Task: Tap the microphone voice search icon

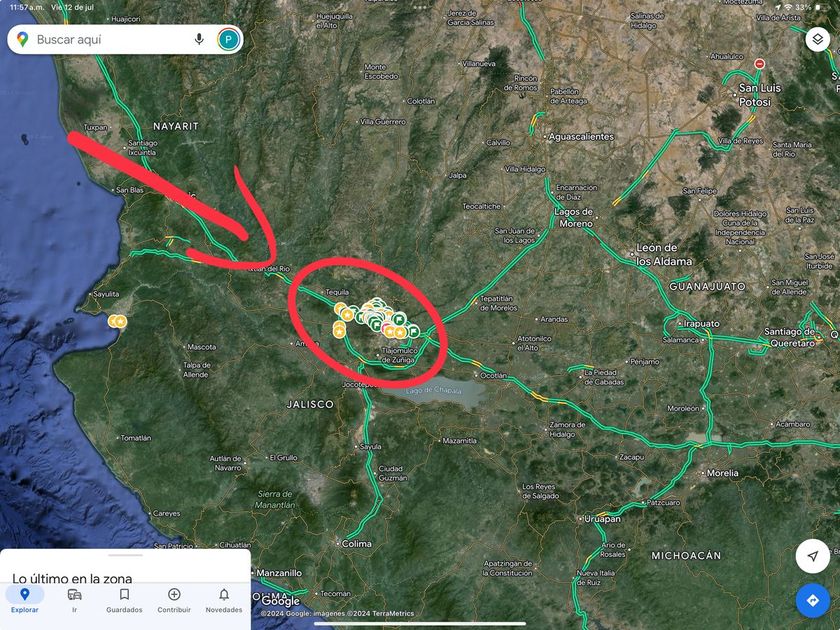Action: click(x=199, y=39)
